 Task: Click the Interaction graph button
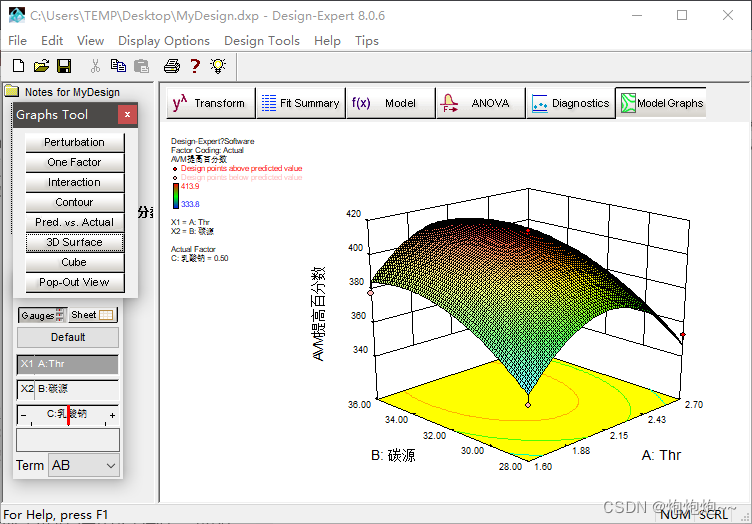[74, 183]
